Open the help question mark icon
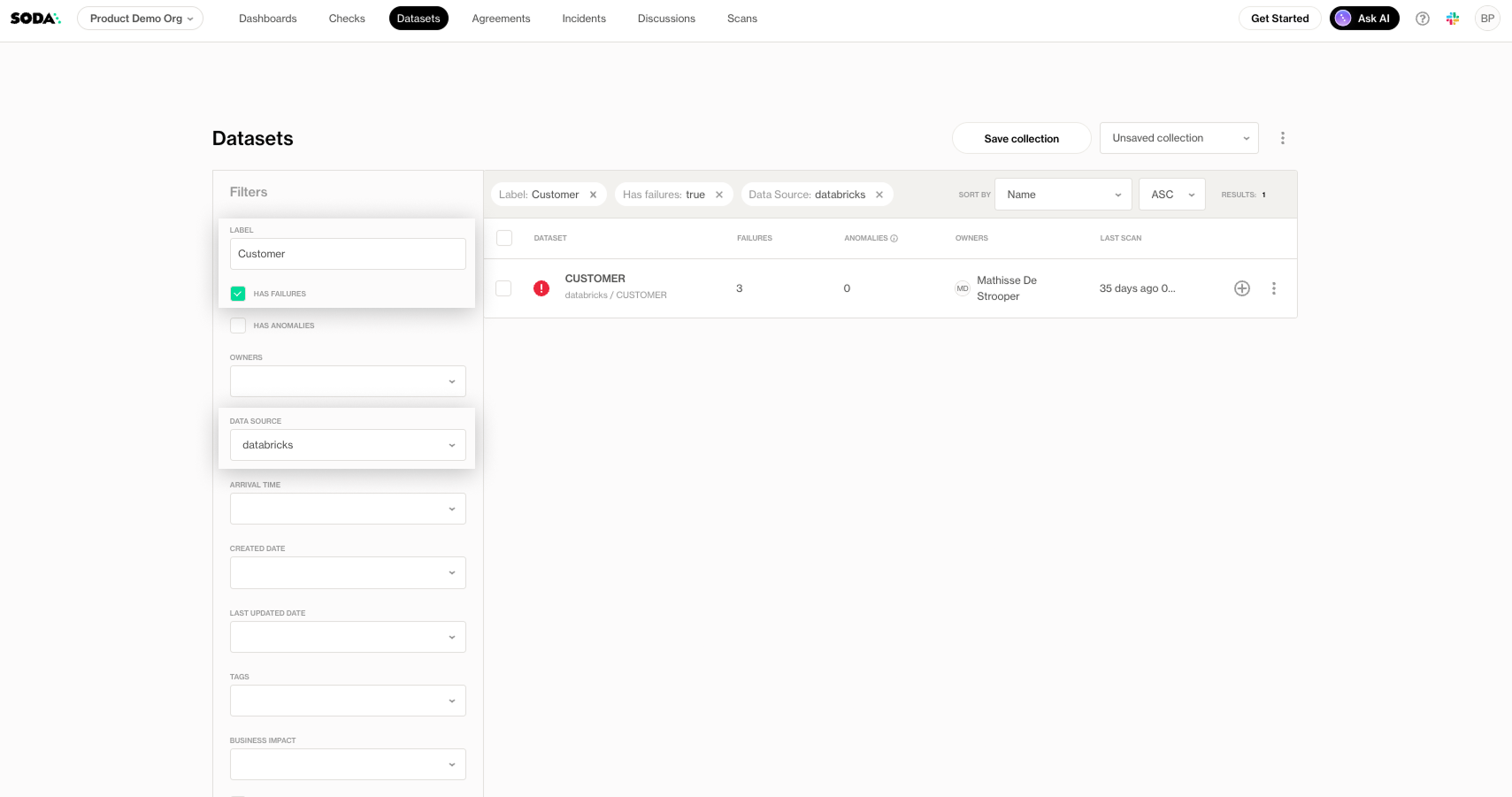The width and height of the screenshot is (1512, 797). pyautogui.click(x=1422, y=19)
